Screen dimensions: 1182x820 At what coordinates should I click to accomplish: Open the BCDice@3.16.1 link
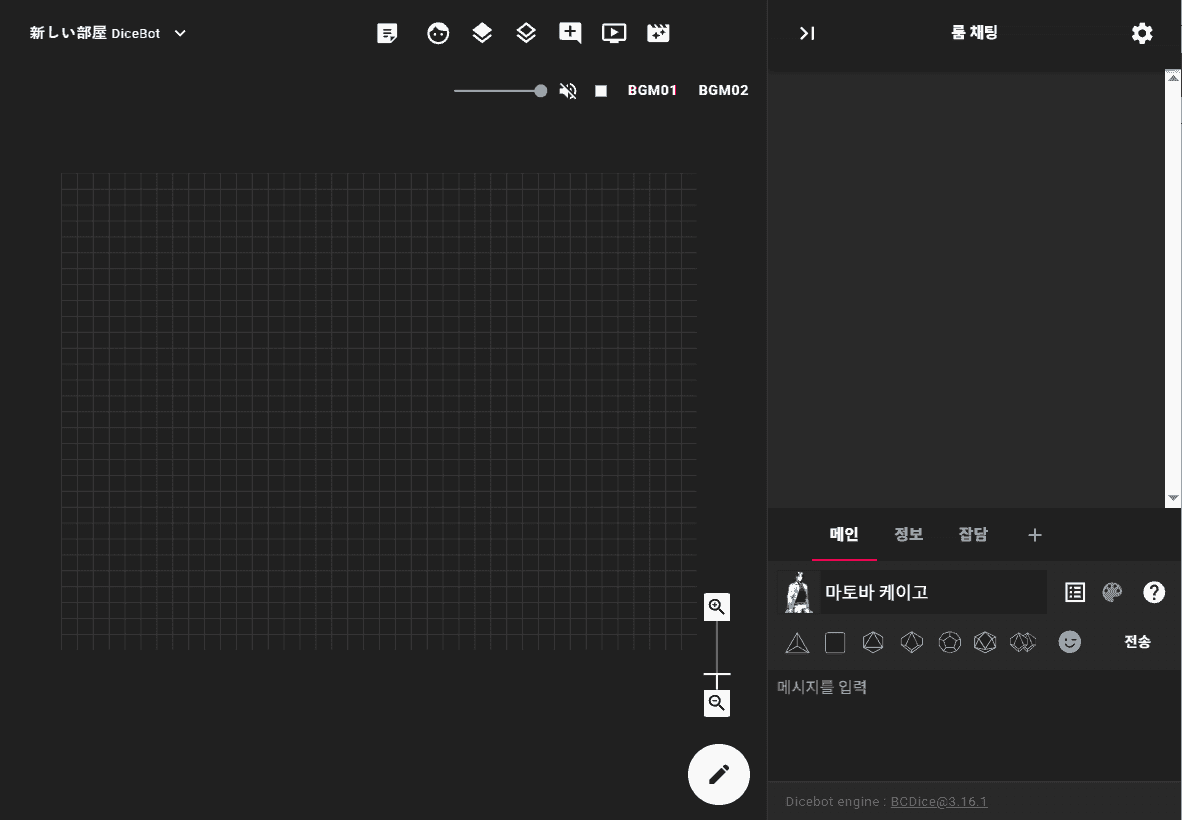939,802
